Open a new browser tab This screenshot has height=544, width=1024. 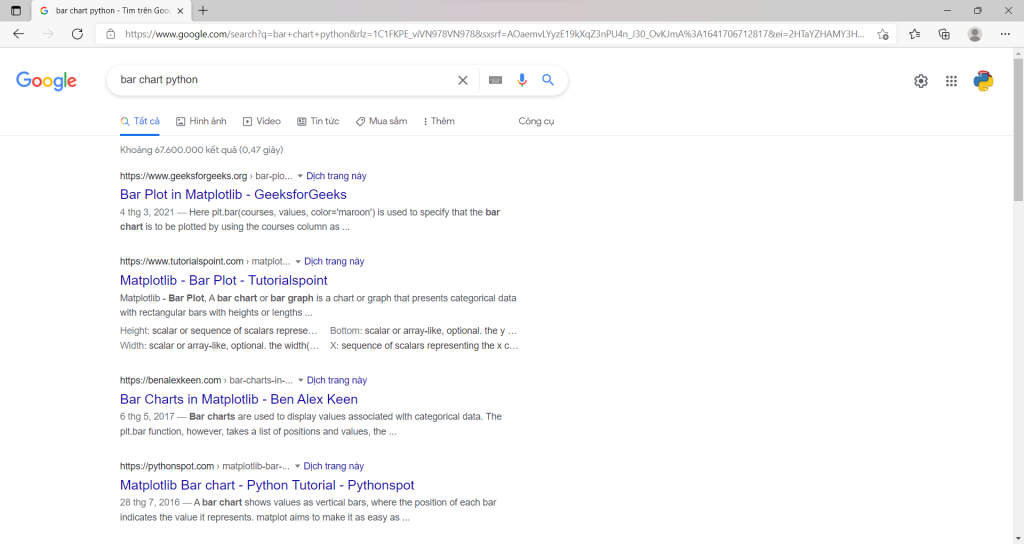coord(203,10)
